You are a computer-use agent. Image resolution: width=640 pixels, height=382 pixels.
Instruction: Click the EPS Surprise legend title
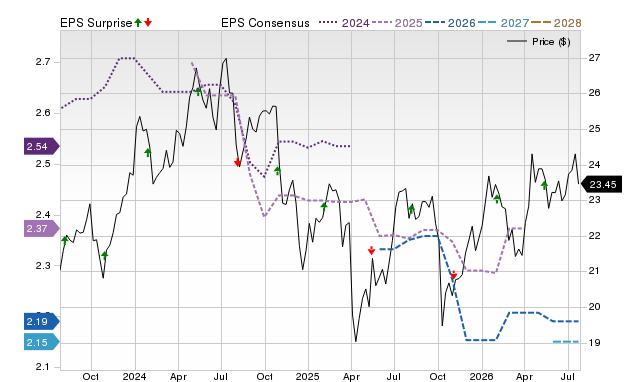click(96, 23)
